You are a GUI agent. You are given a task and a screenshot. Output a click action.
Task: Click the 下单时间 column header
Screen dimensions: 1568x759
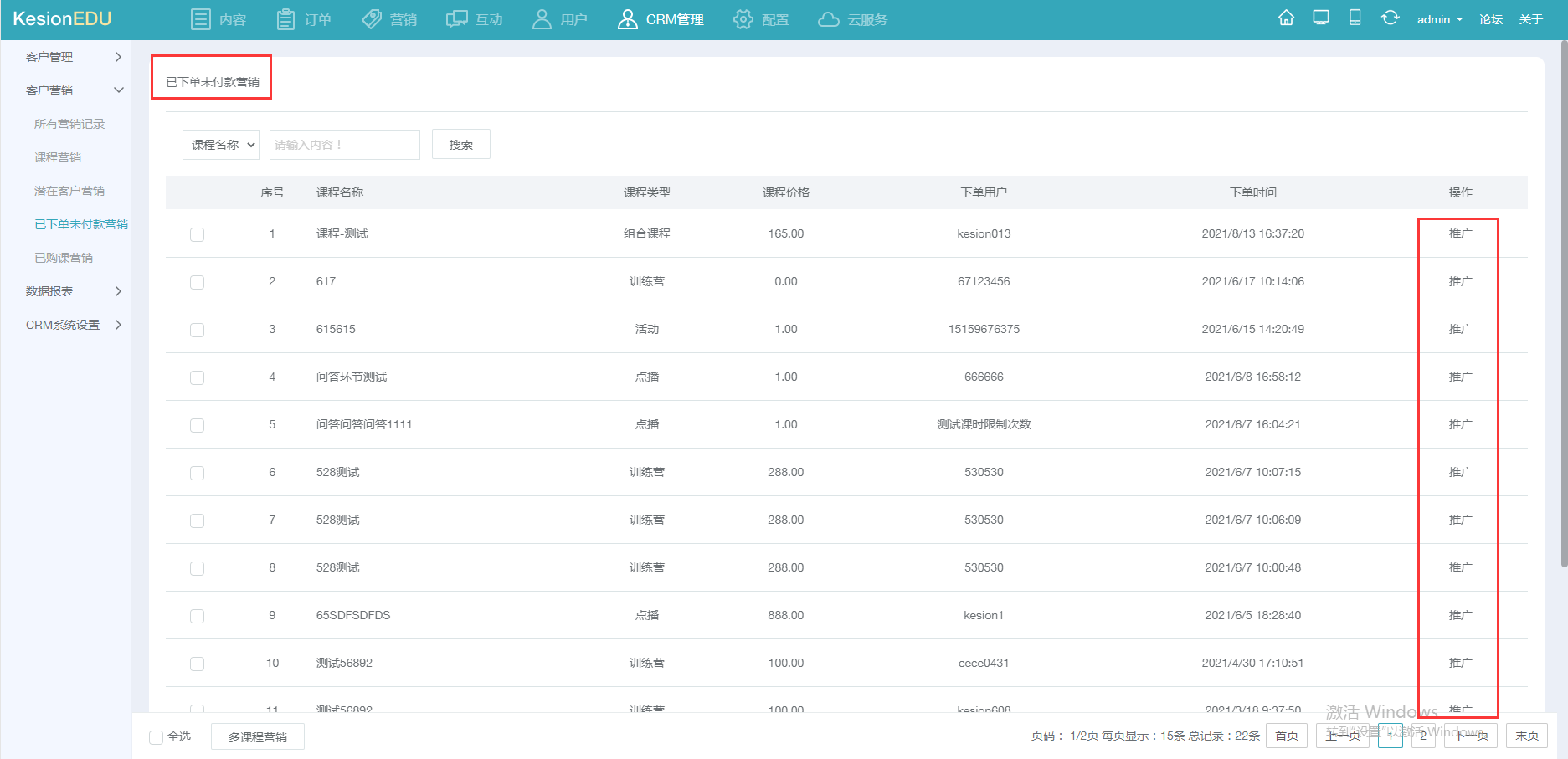coord(1252,192)
